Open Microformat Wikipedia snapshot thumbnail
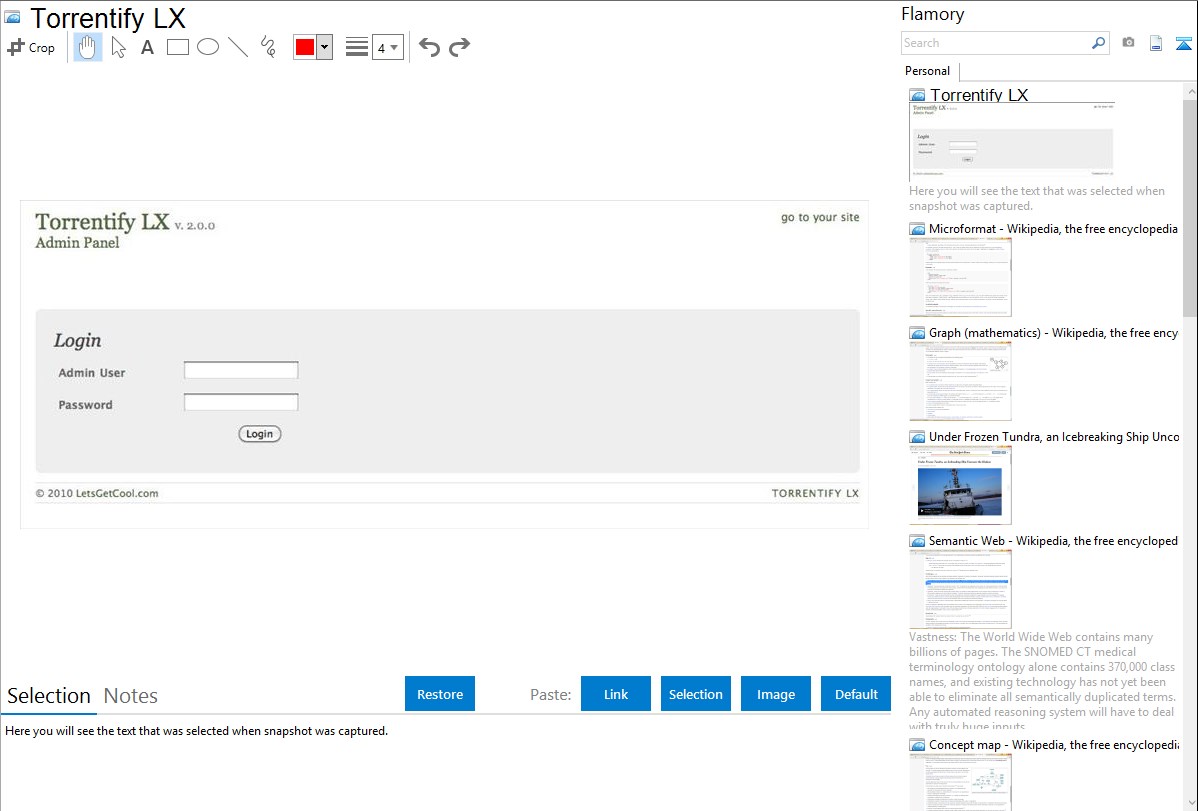Screen dimensions: 1198x811 tap(960, 277)
